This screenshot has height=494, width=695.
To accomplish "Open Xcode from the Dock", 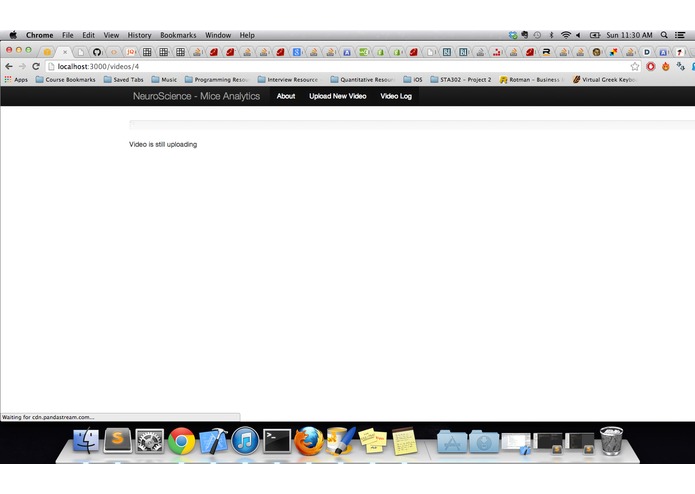I will (x=213, y=441).
